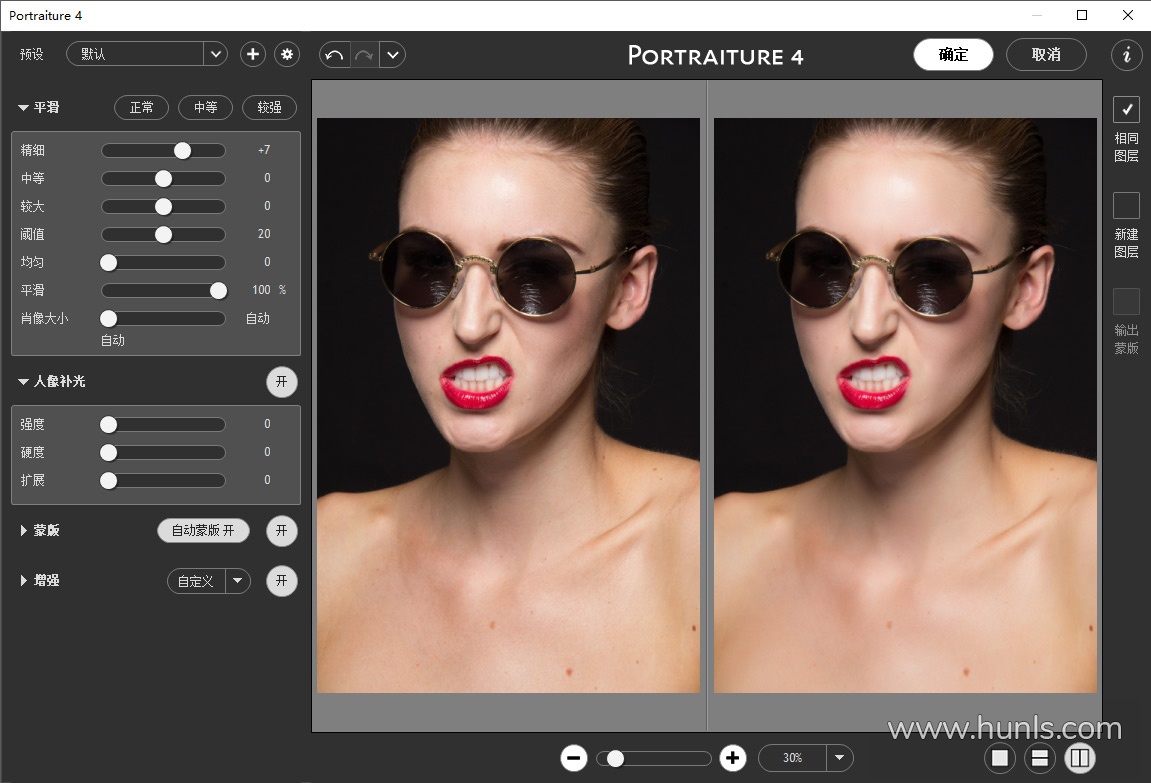Open preset settings gear icon
Image resolution: width=1151 pixels, height=783 pixels.
pyautogui.click(x=288, y=54)
